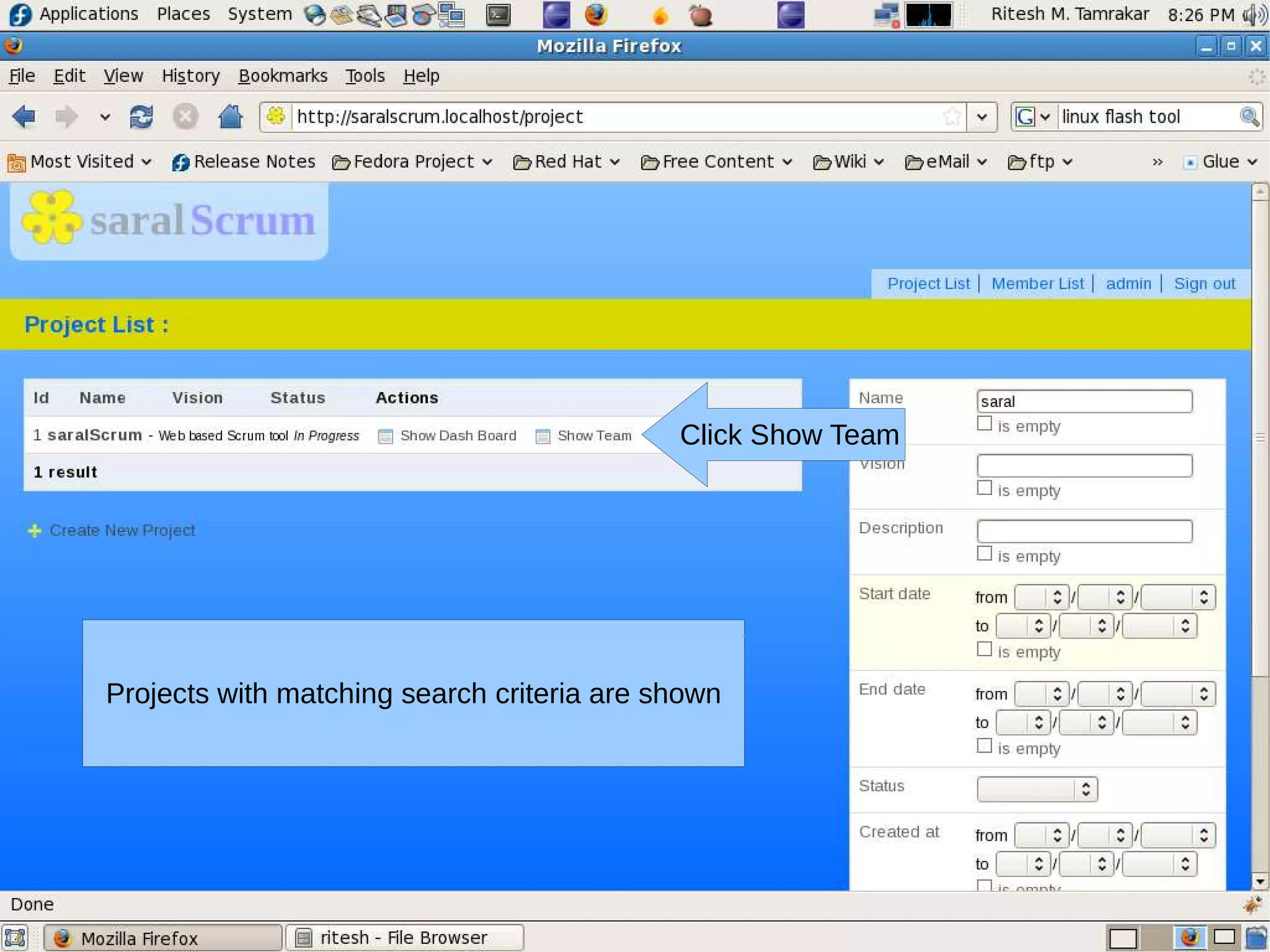The image size is (1270, 952).
Task: Open the Member List link
Action: coord(1037,283)
